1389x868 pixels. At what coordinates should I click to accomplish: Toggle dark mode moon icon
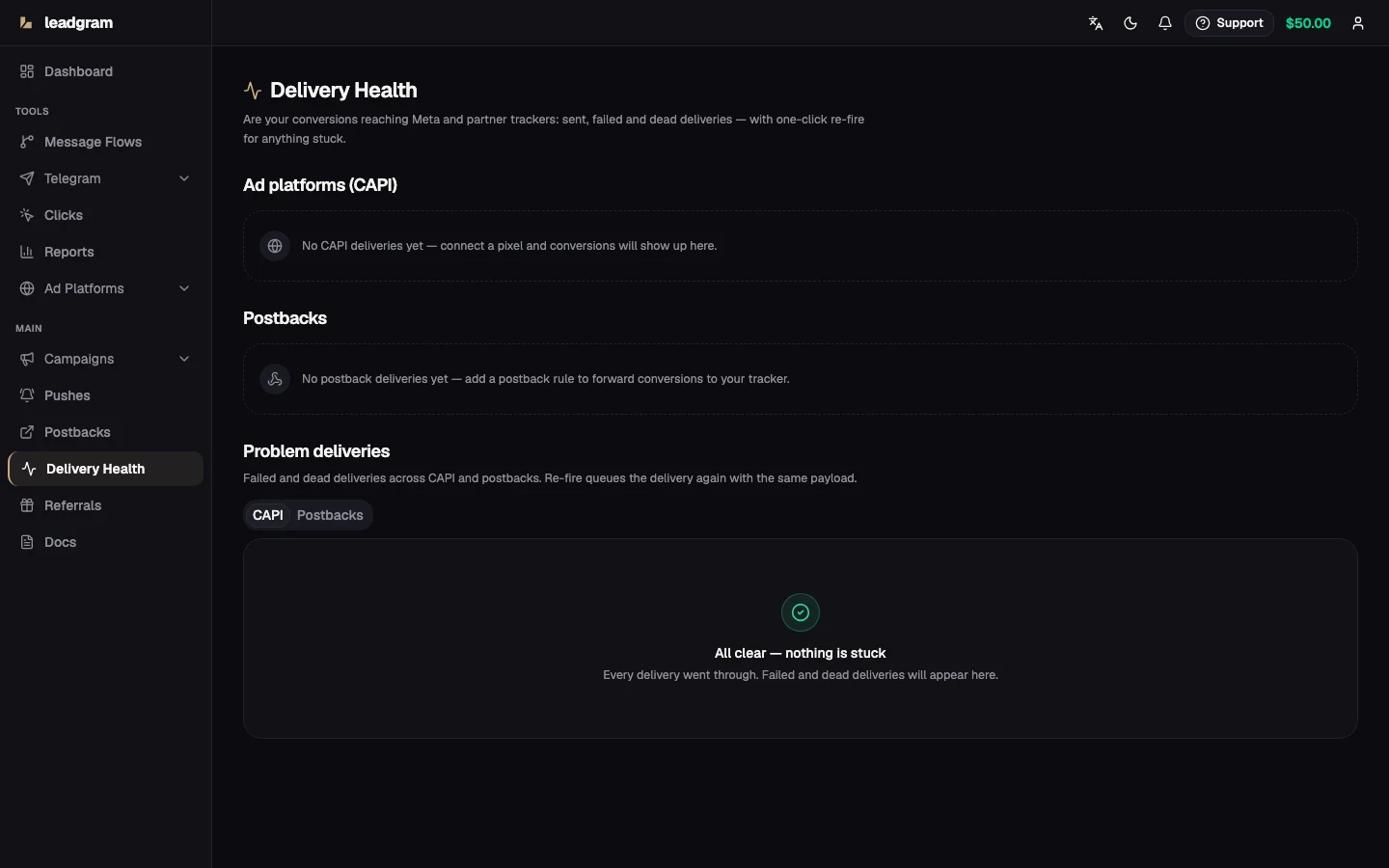tap(1130, 23)
